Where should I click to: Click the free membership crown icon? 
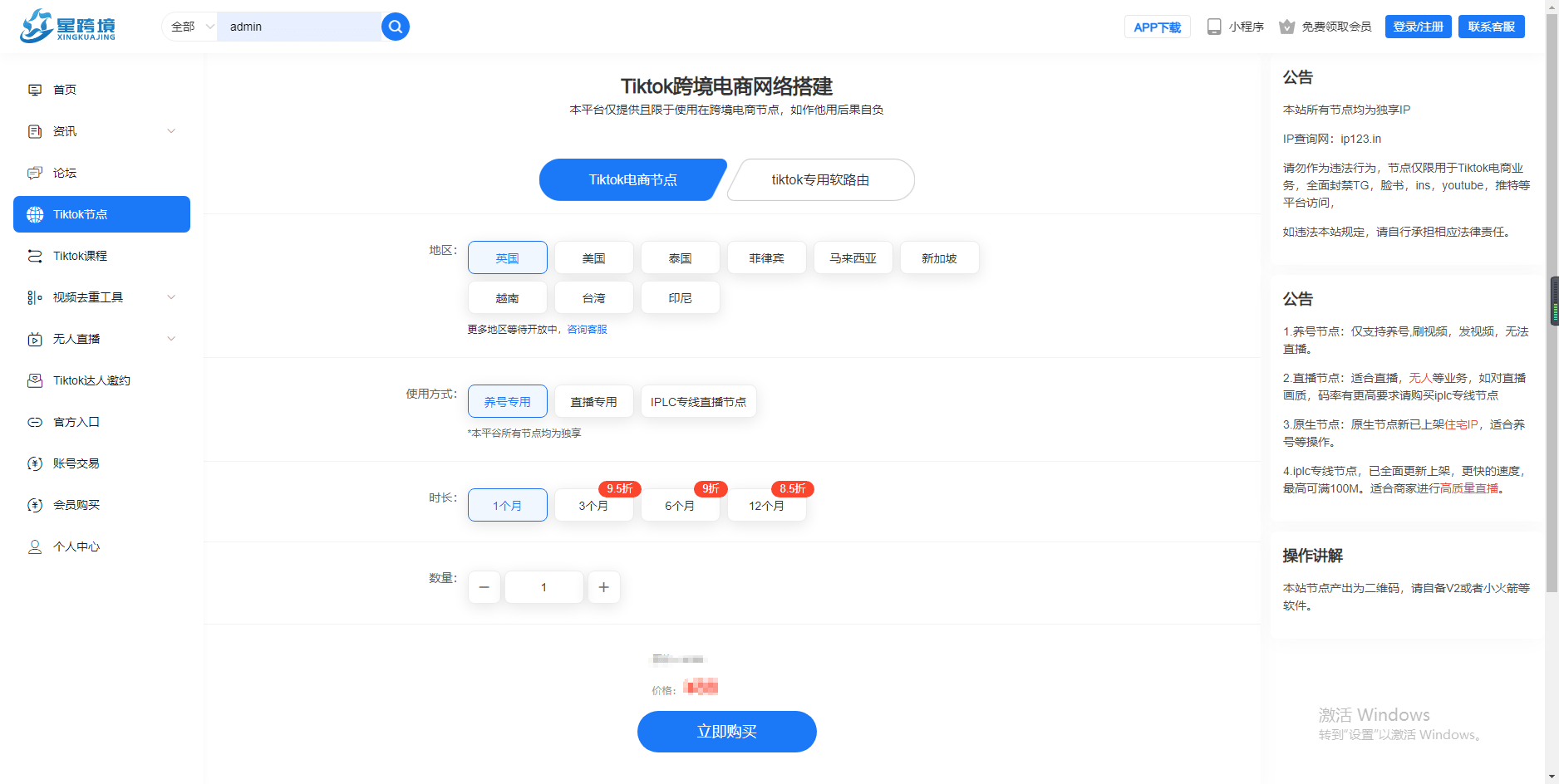point(1287,27)
